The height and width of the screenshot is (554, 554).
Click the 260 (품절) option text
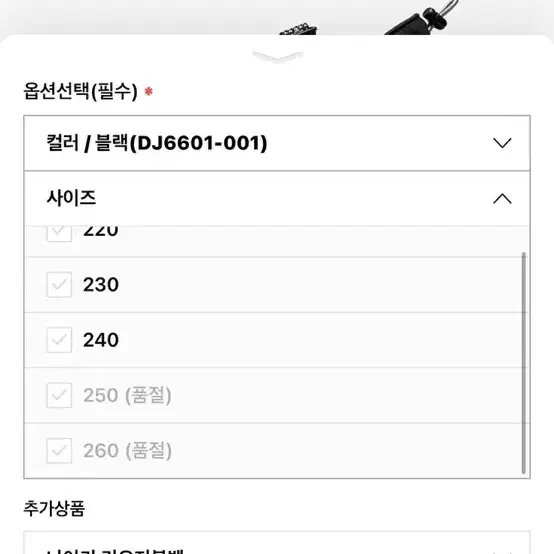[x=127, y=450]
